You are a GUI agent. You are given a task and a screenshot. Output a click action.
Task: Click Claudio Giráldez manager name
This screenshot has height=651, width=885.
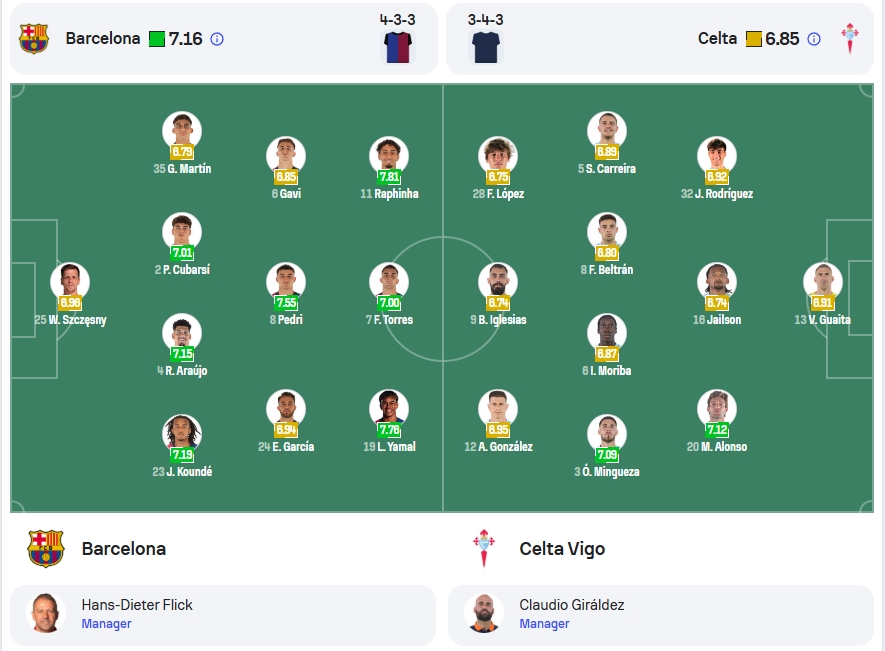572,605
